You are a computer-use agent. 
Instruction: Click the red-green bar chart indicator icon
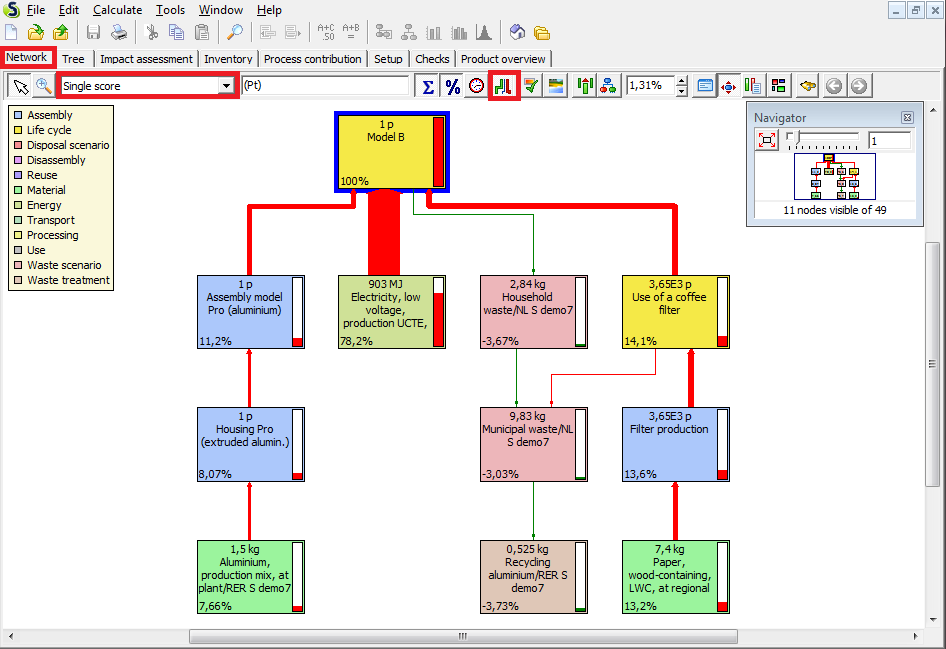pyautogui.click(x=503, y=86)
